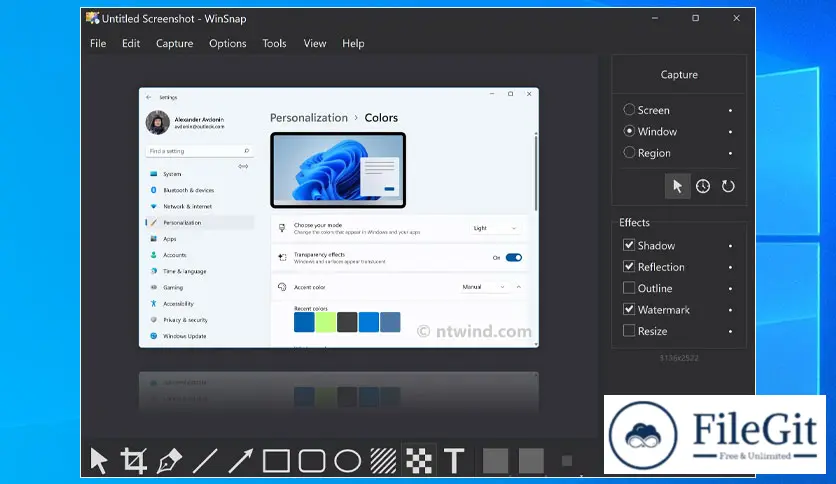Click the Effects section label

(634, 222)
